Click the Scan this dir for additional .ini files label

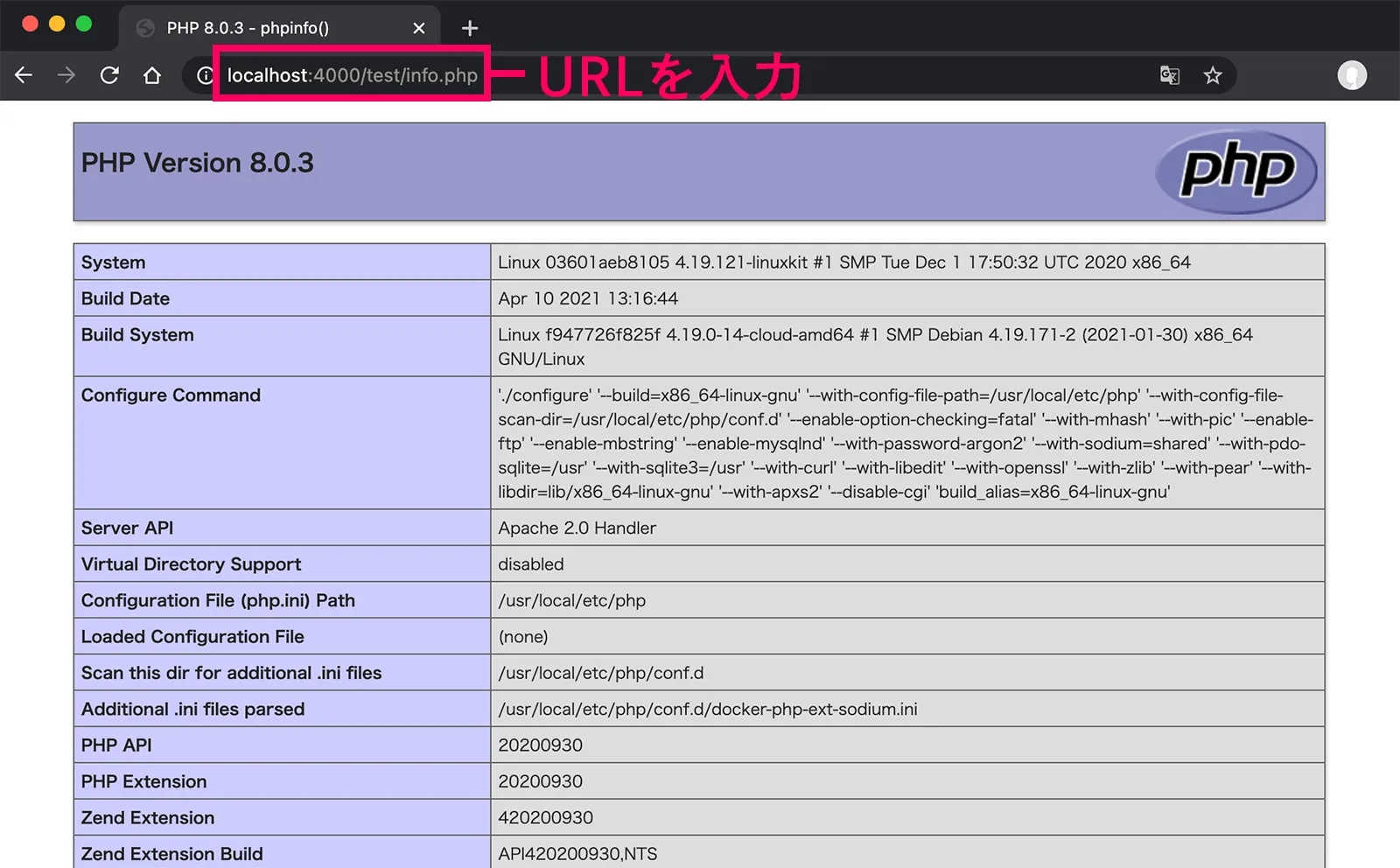(x=232, y=673)
